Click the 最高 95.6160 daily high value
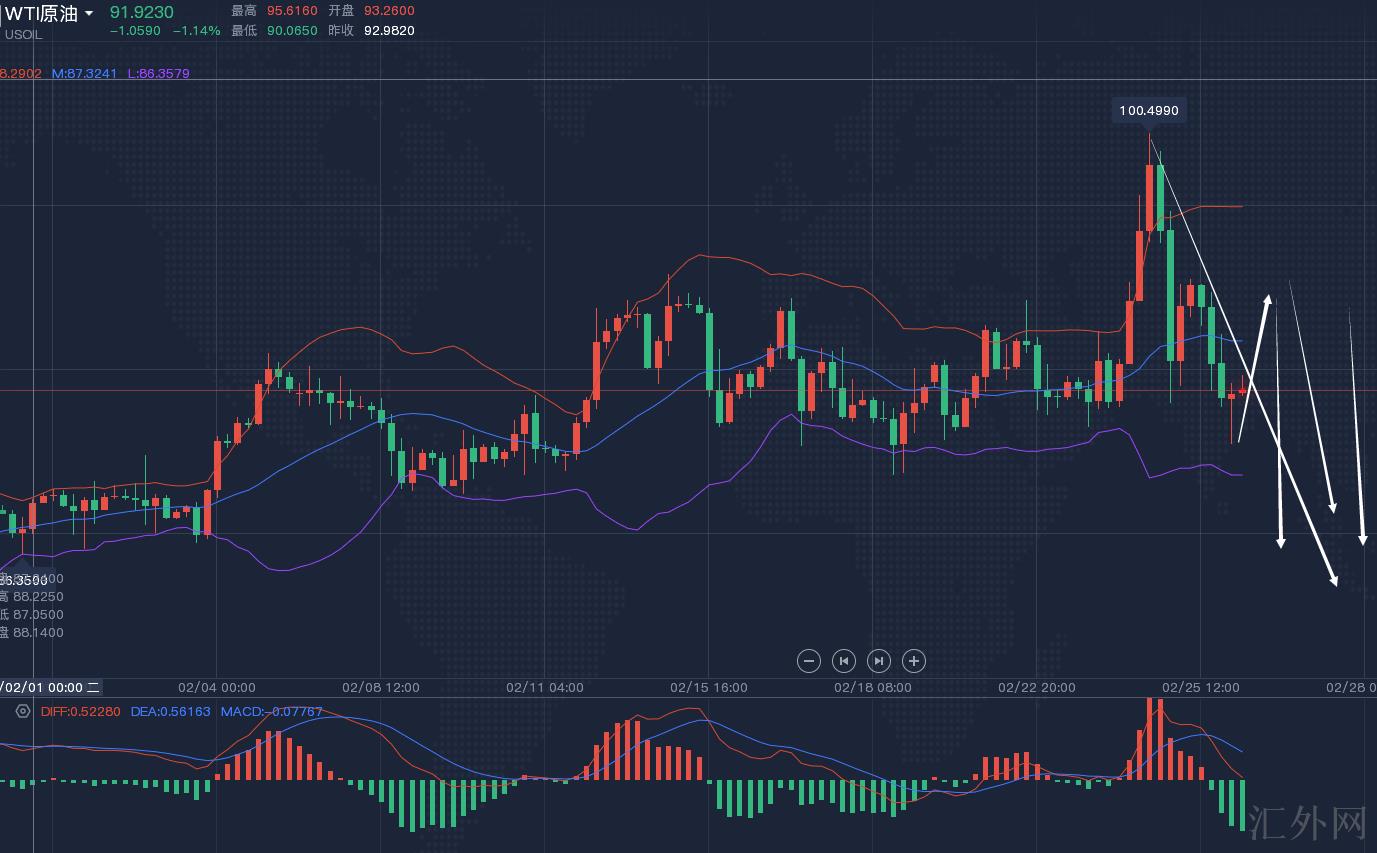Screen dimensions: 1377x853 [291, 11]
